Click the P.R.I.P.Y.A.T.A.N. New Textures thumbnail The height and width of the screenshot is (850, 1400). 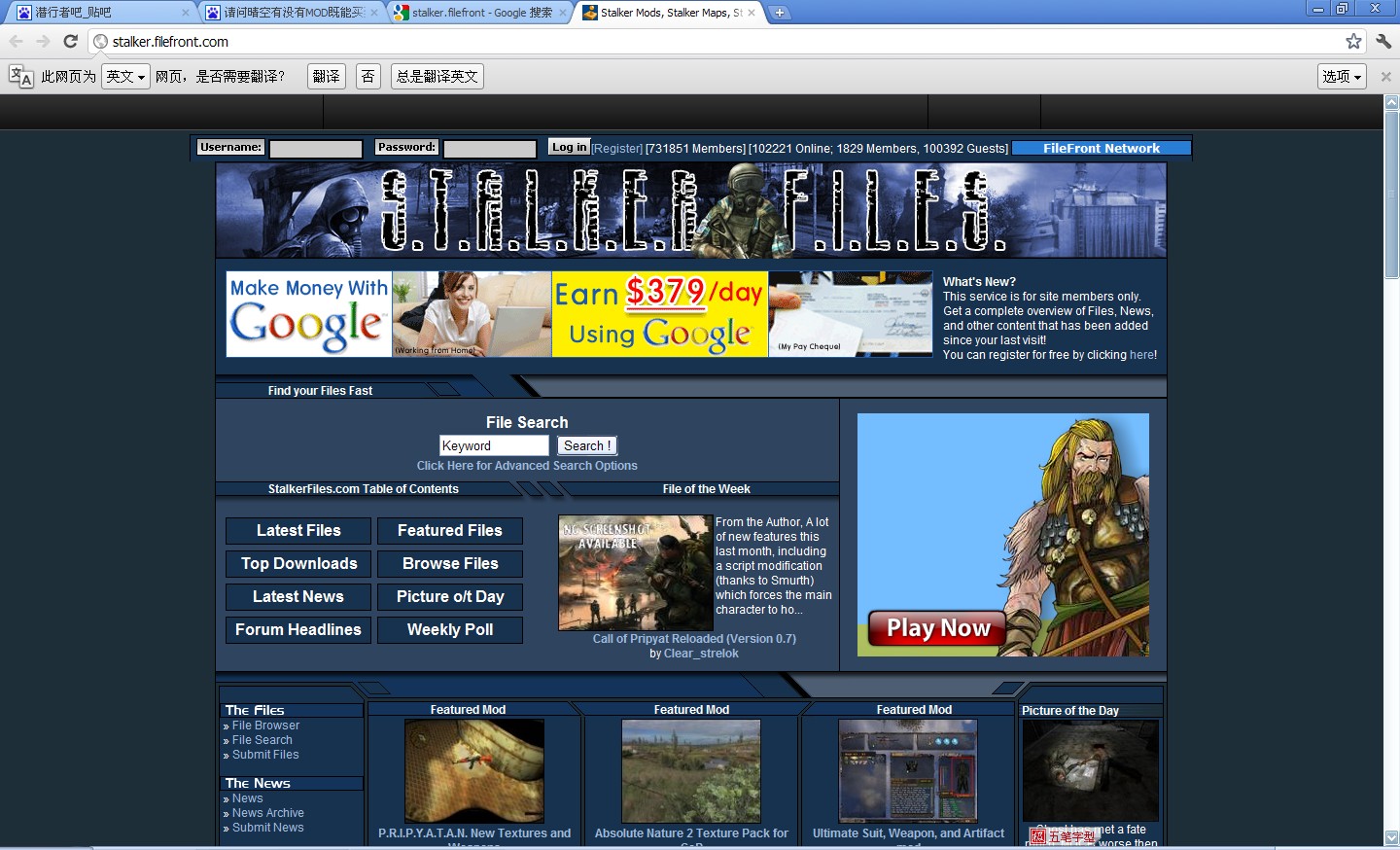coord(474,771)
